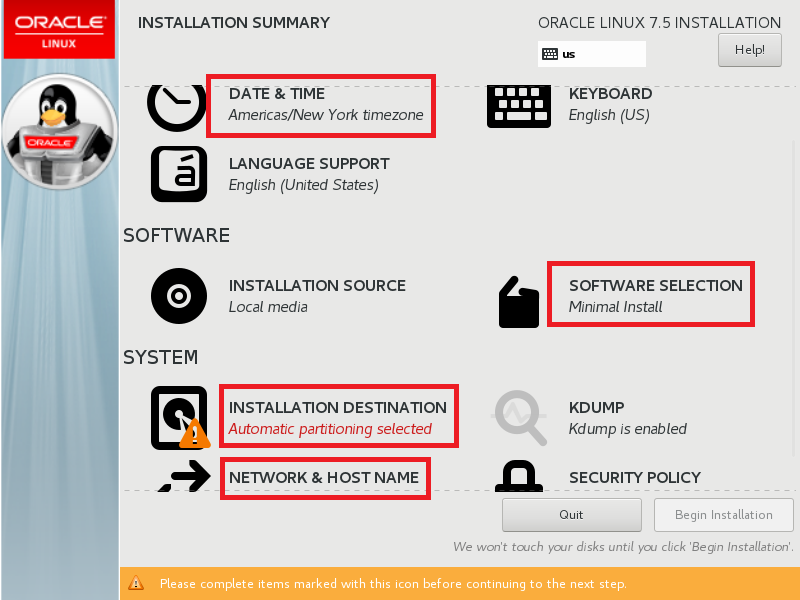Viewport: 800px width, 600px height.
Task: Click the Oracle Linux logo in sidebar
Action: tap(58, 29)
